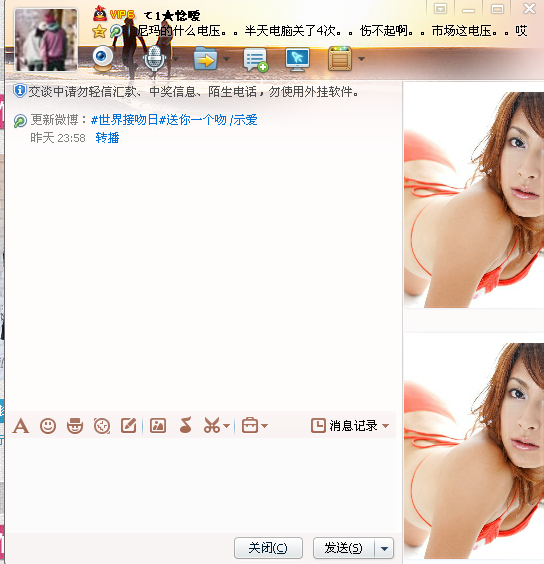Expand the 消息记录 dropdown arrow
The width and height of the screenshot is (544, 564).
386,426
